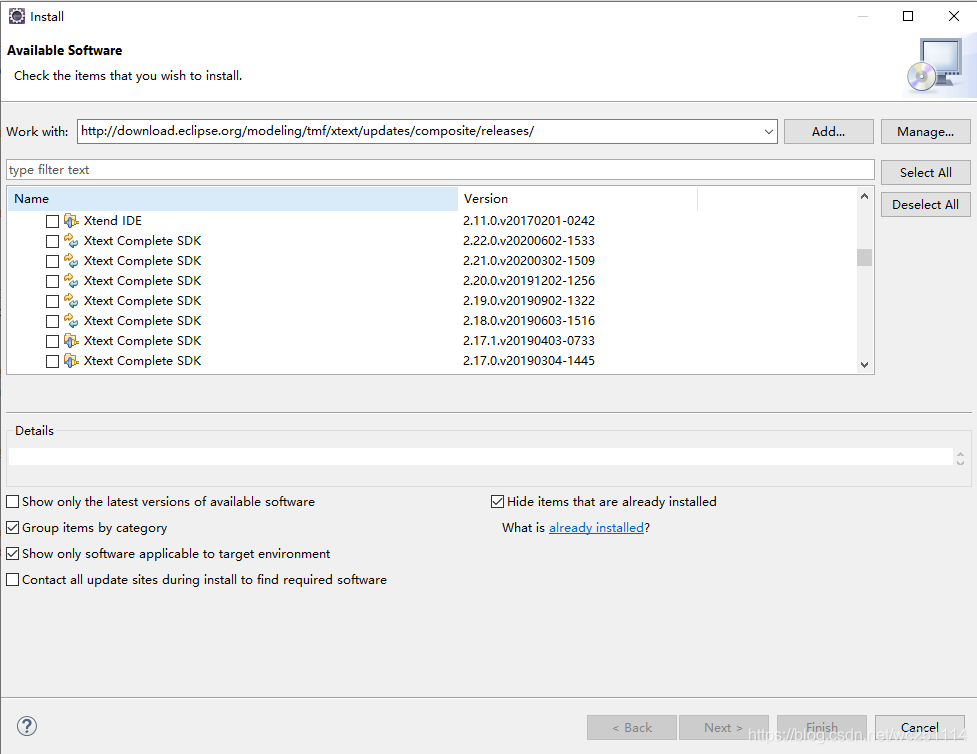Open the already installed link
Image resolution: width=977 pixels, height=754 pixels.
(596, 528)
